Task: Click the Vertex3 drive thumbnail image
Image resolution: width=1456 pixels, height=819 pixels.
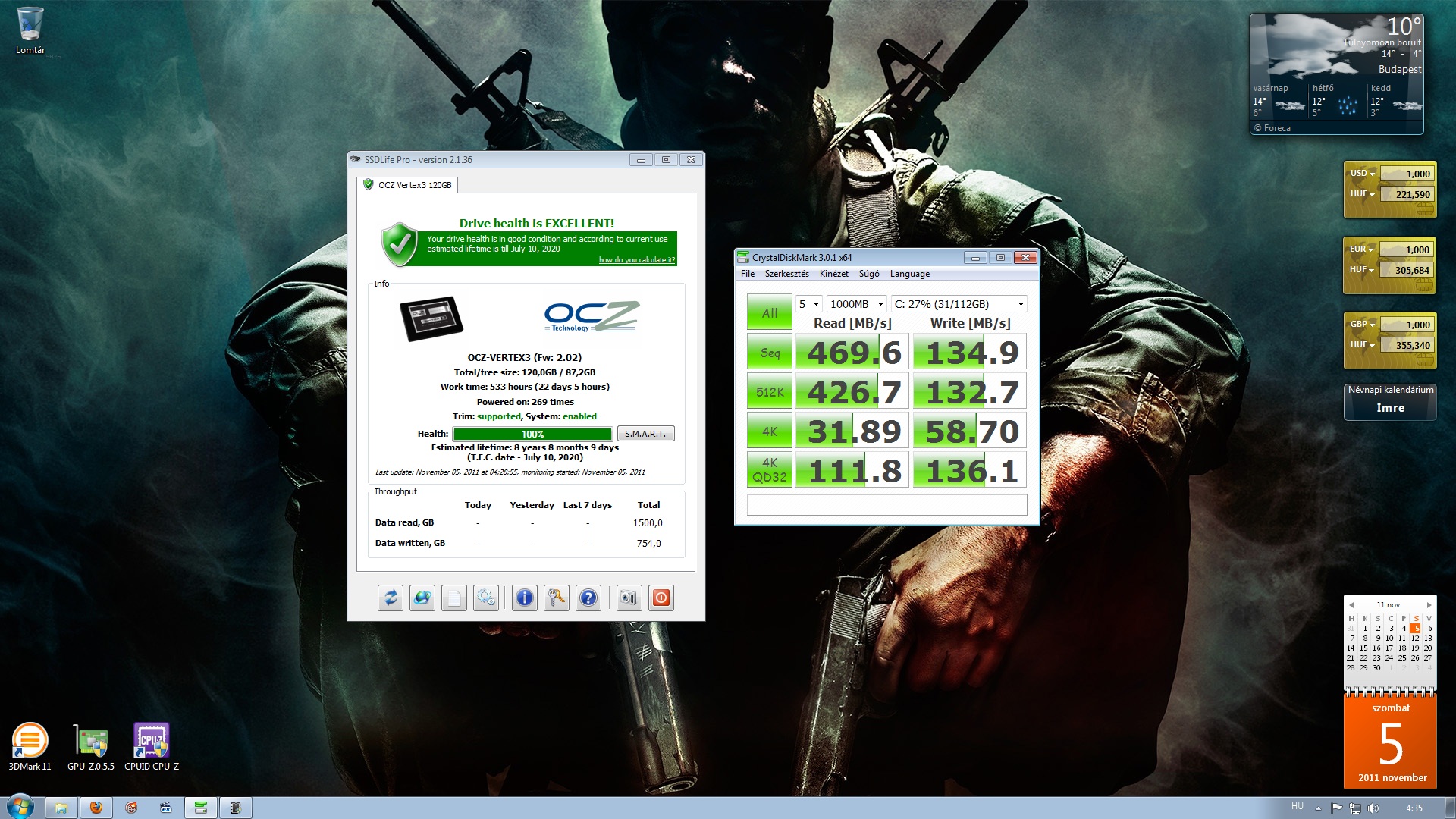Action: tap(431, 318)
